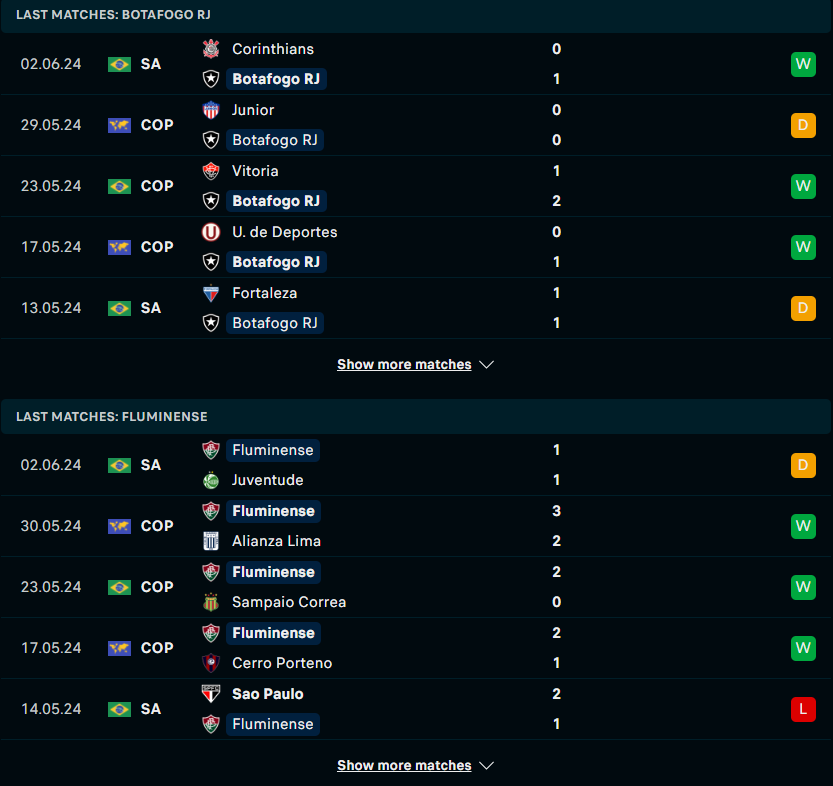The image size is (833, 786).
Task: Click the U. de Deportes logo
Action: (x=211, y=232)
